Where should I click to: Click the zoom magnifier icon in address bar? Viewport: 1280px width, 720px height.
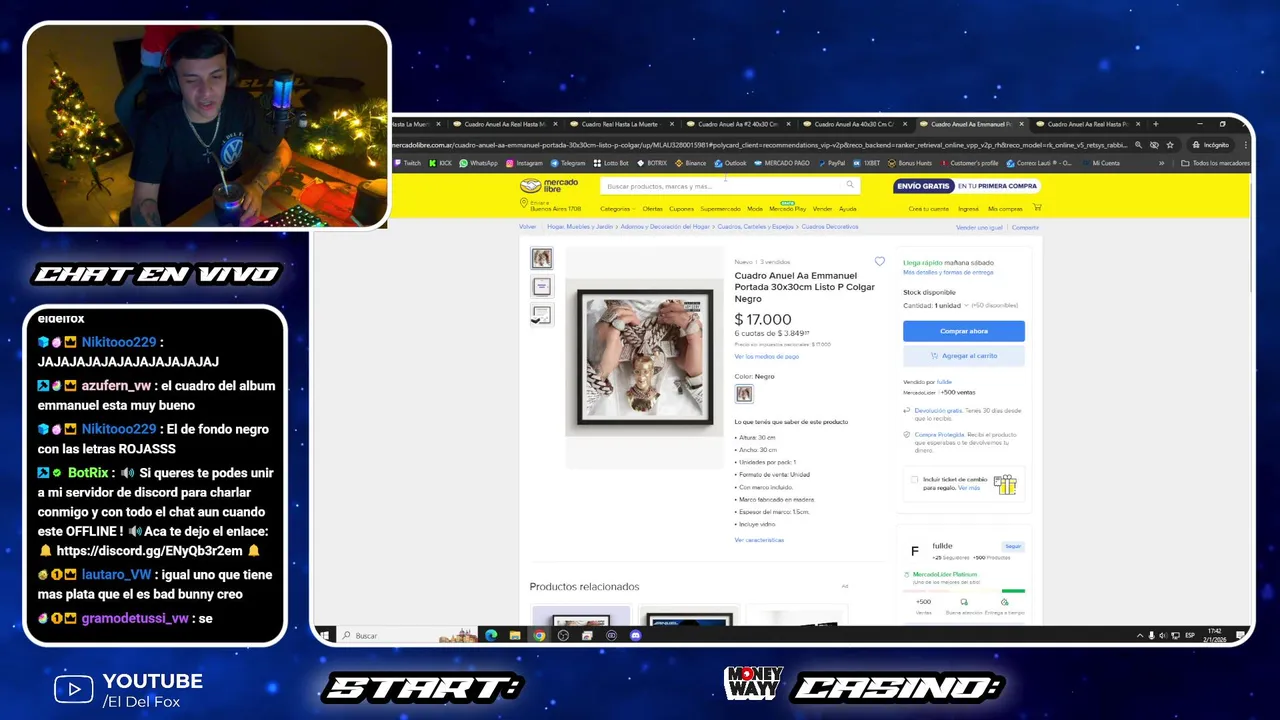(x=1138, y=145)
